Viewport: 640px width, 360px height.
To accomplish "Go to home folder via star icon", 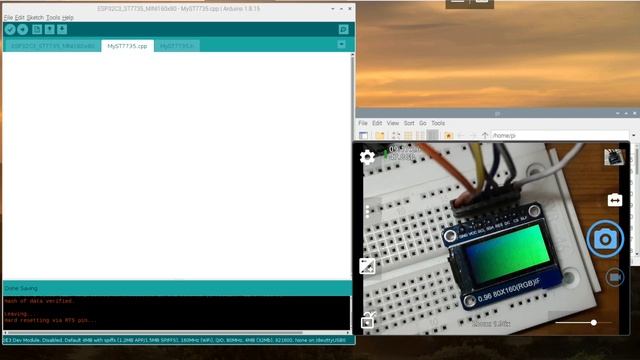I will [449, 135].
